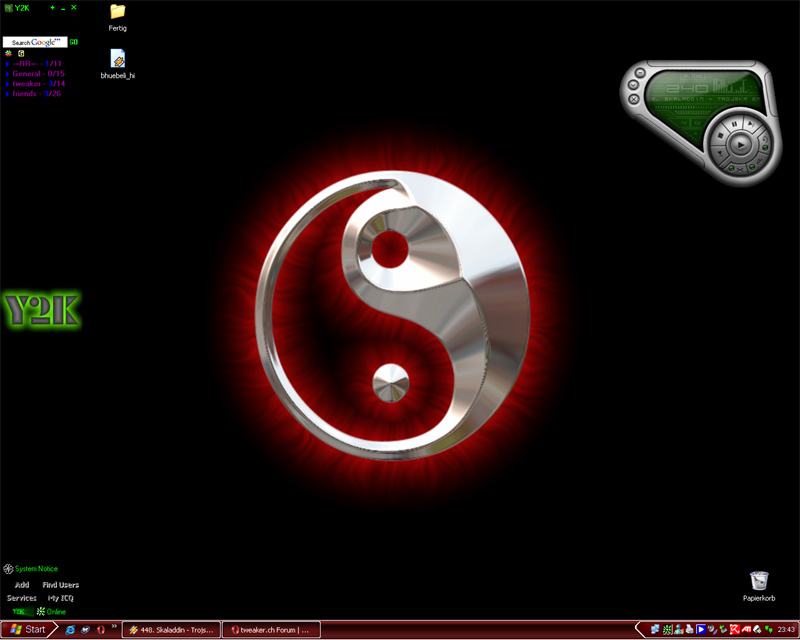Select the bhuebeli_hi file icon

pos(117,59)
